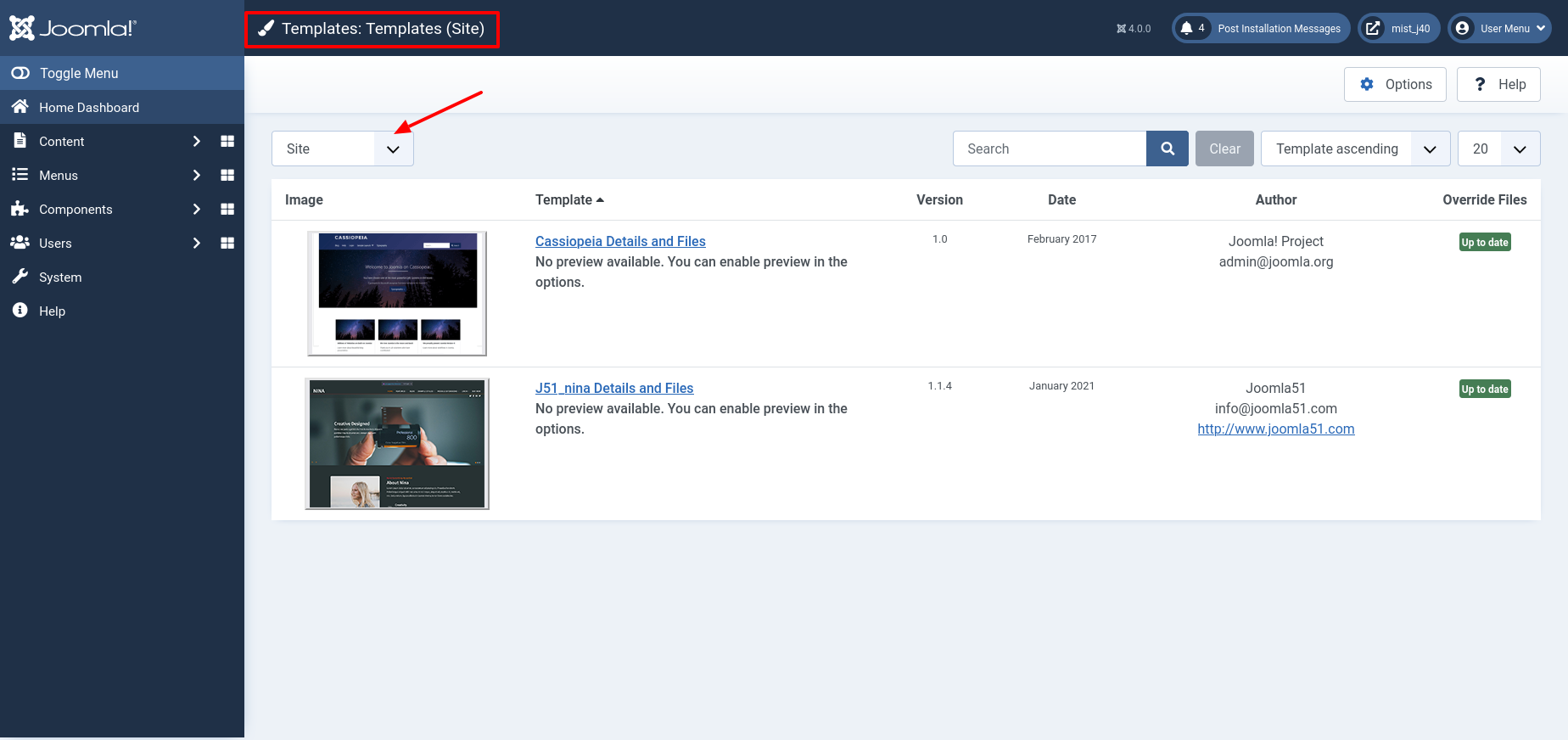This screenshot has width=1568, height=740.
Task: Click the J51_nina template thumbnail
Action: (x=397, y=444)
